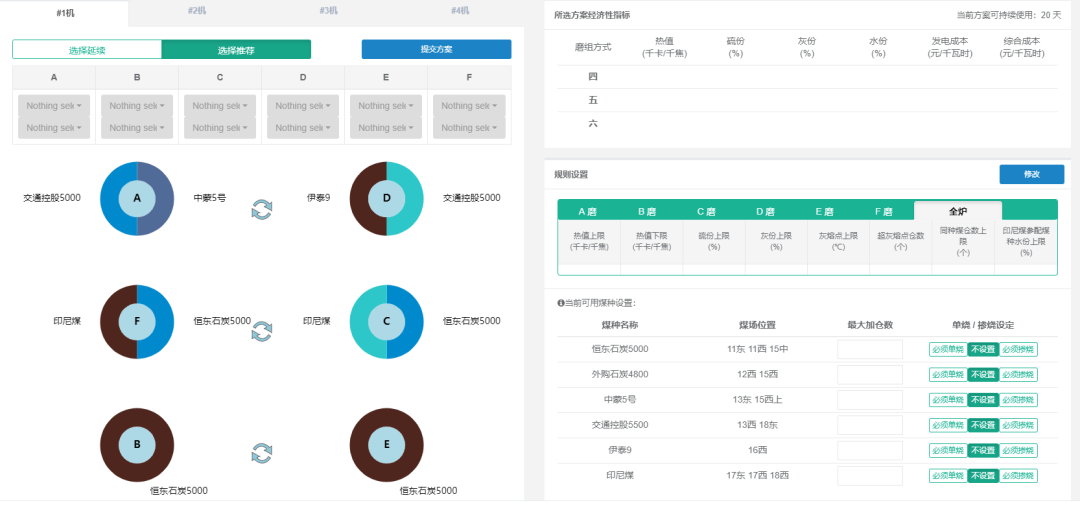This screenshot has width=1080, height=505.
Task: Click the 修改 button in 规则设置
Action: pyautogui.click(x=1031, y=175)
